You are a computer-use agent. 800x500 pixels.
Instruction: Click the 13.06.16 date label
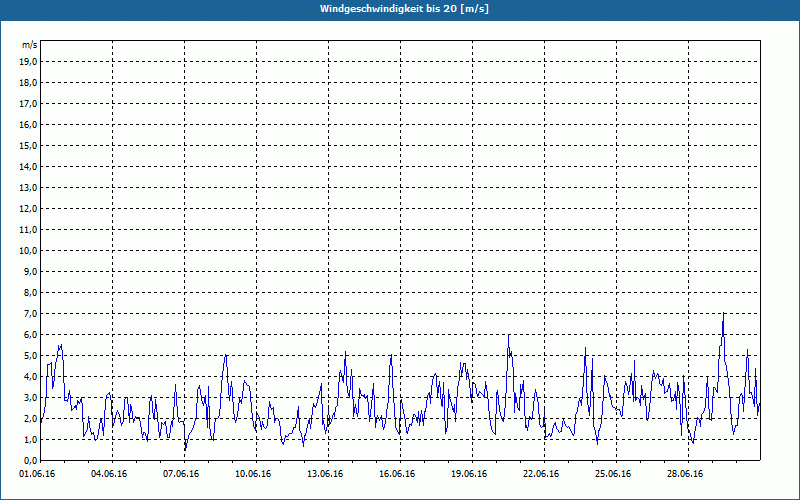tap(325, 474)
